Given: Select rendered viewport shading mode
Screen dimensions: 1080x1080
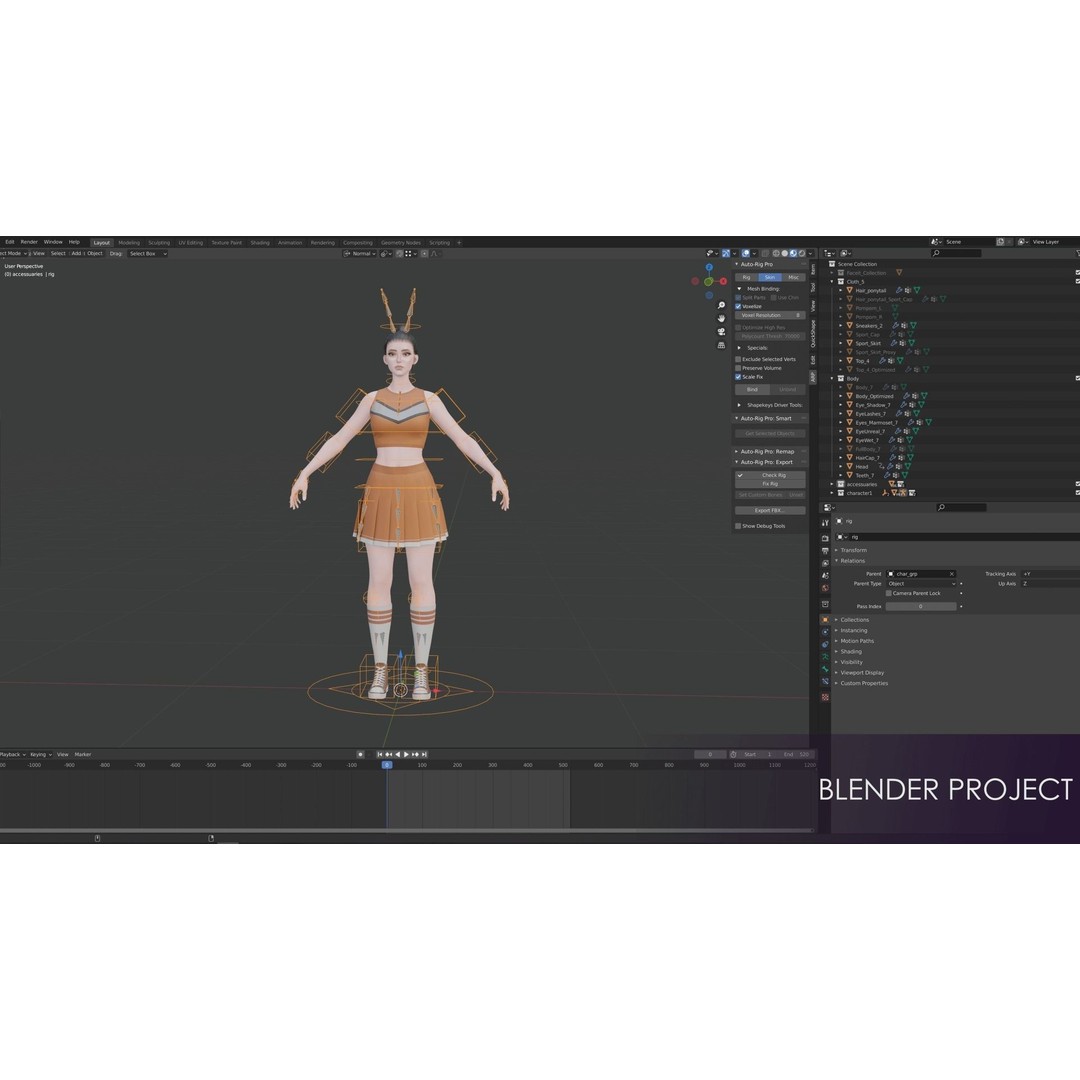Looking at the screenshot, I should [x=802, y=253].
